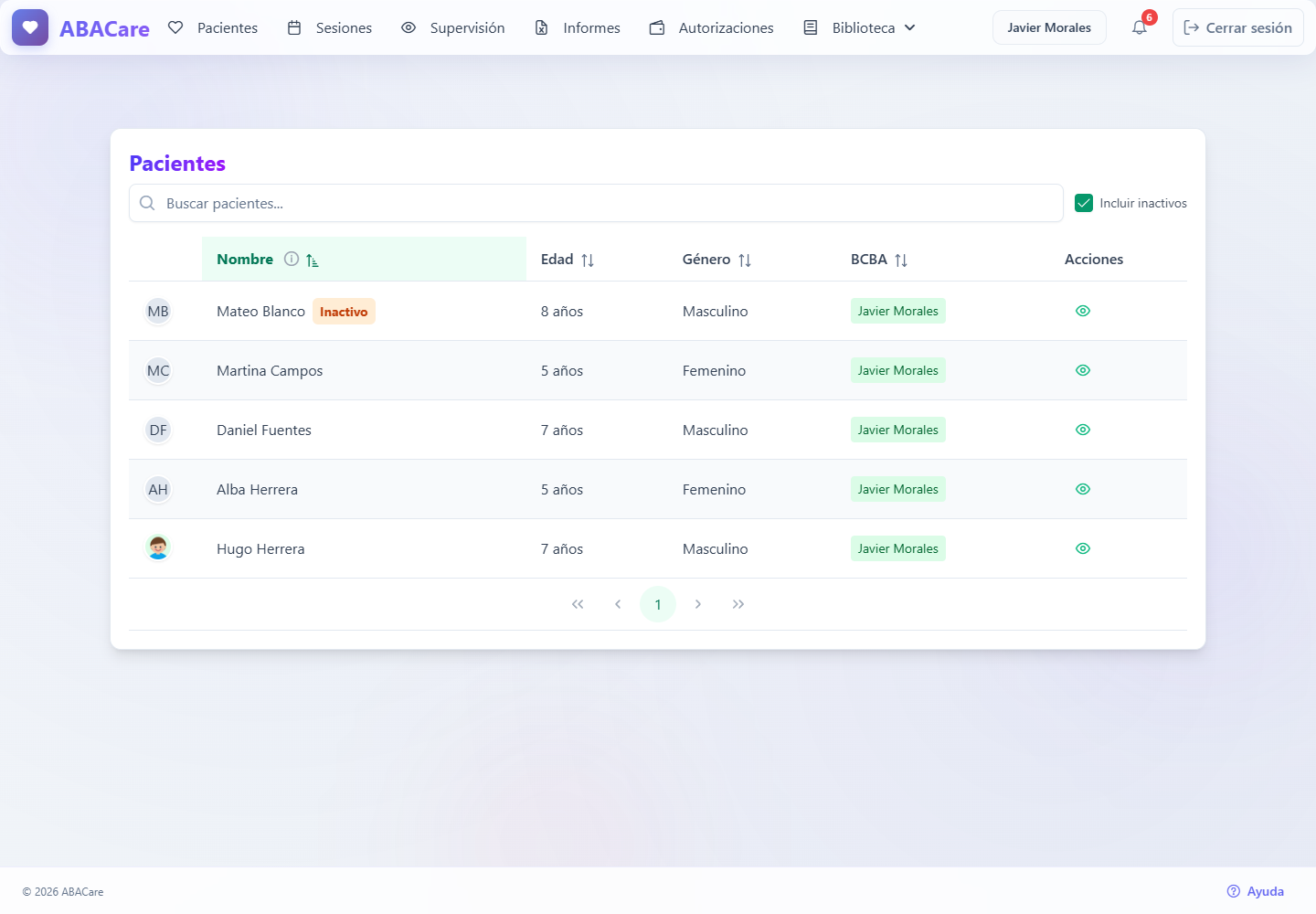Screen dimensions: 1316x914
Task: Open the Informes menu item
Action: 578,27
